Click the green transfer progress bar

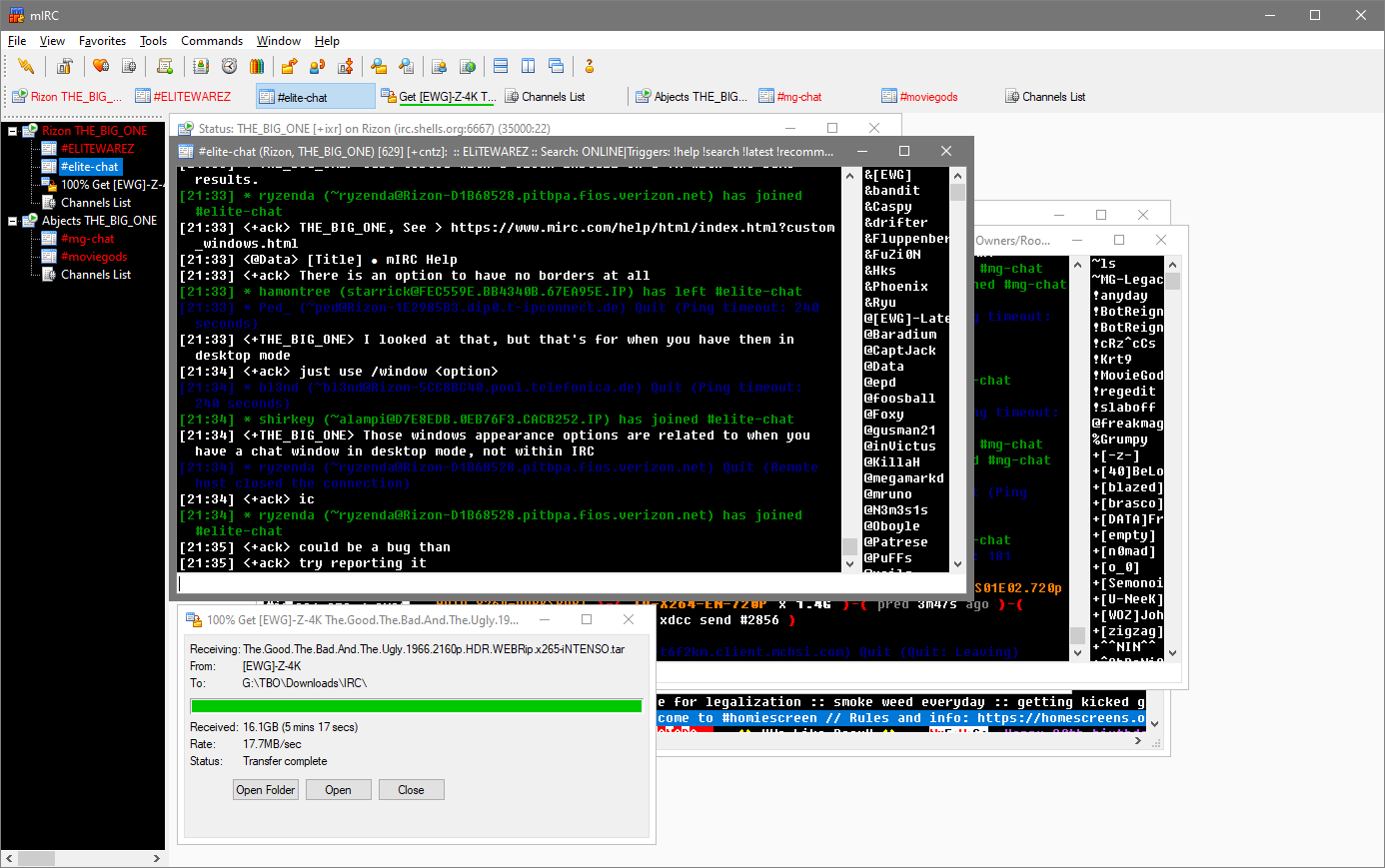[416, 706]
